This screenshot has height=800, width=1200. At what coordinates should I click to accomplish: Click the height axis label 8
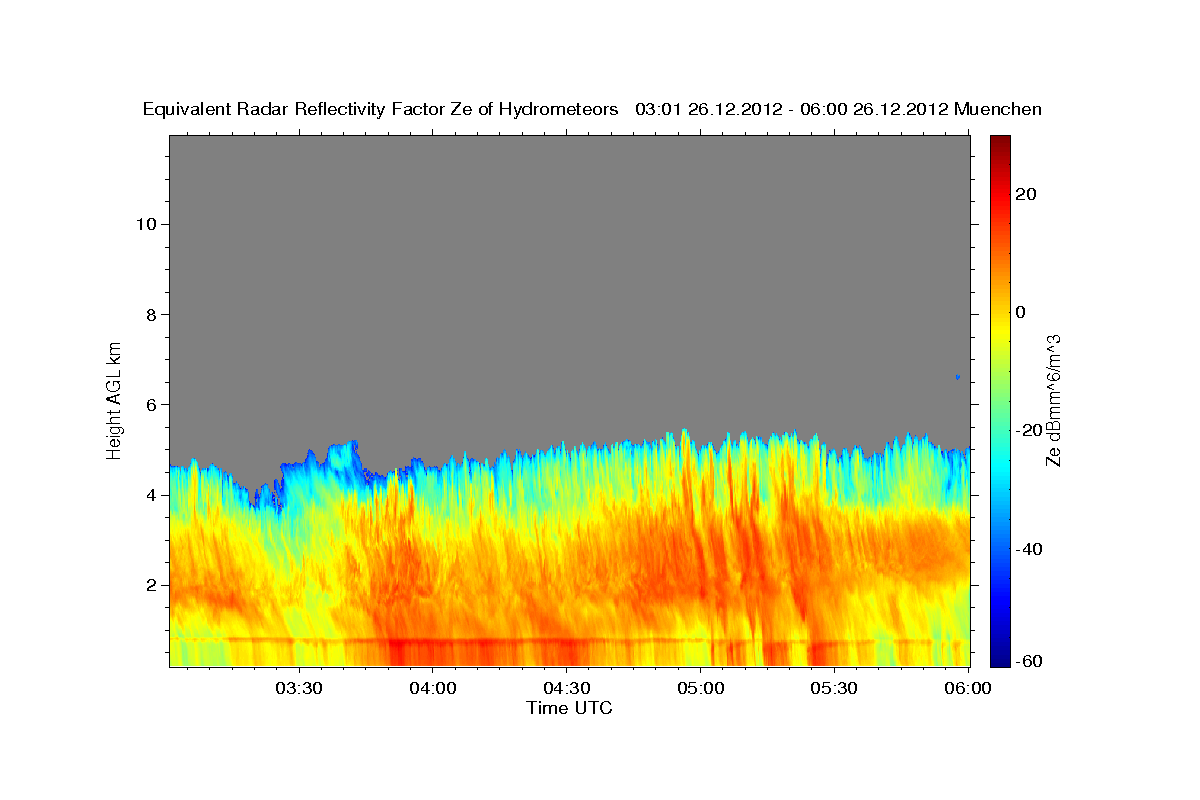click(x=151, y=314)
